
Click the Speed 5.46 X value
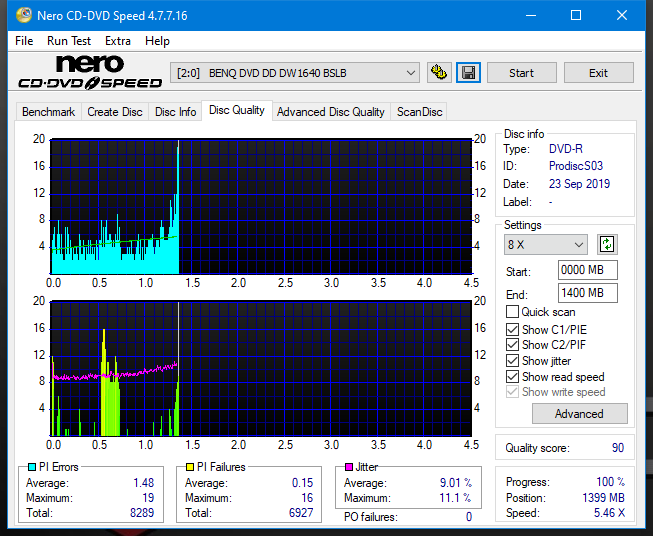[x=609, y=513]
